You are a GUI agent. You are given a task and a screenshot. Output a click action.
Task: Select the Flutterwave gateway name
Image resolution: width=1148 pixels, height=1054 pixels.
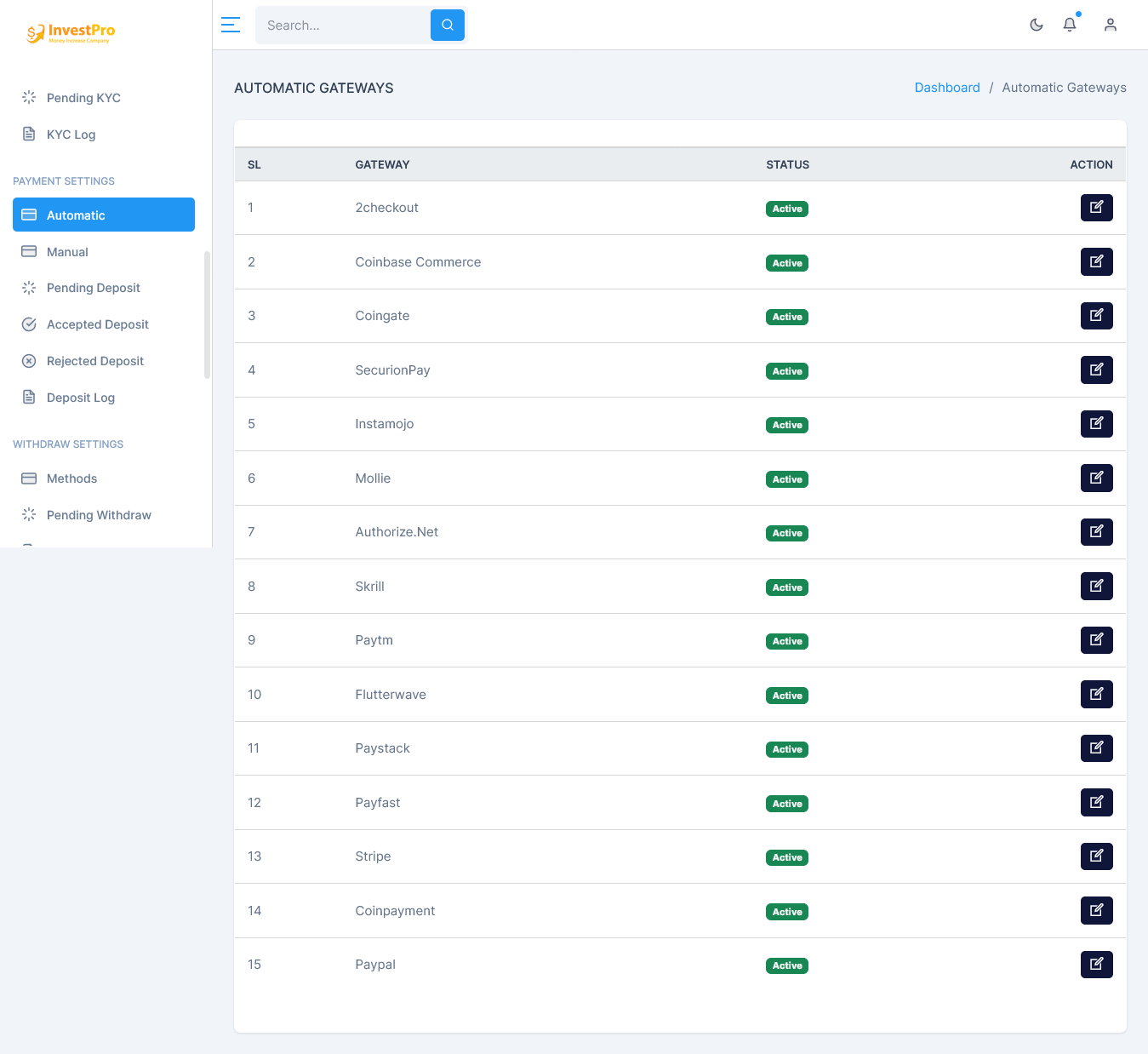pos(391,695)
